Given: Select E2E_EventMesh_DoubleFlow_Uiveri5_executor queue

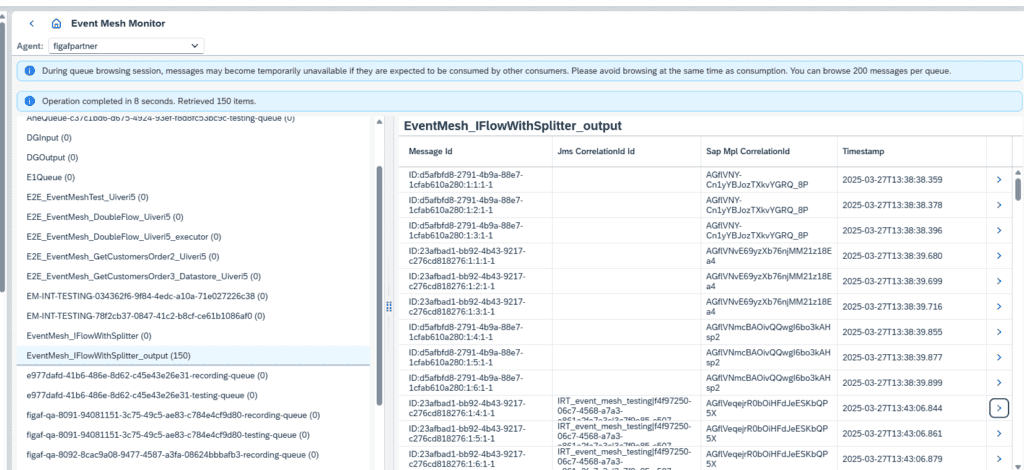Looking at the screenshot, I should tap(193, 236).
